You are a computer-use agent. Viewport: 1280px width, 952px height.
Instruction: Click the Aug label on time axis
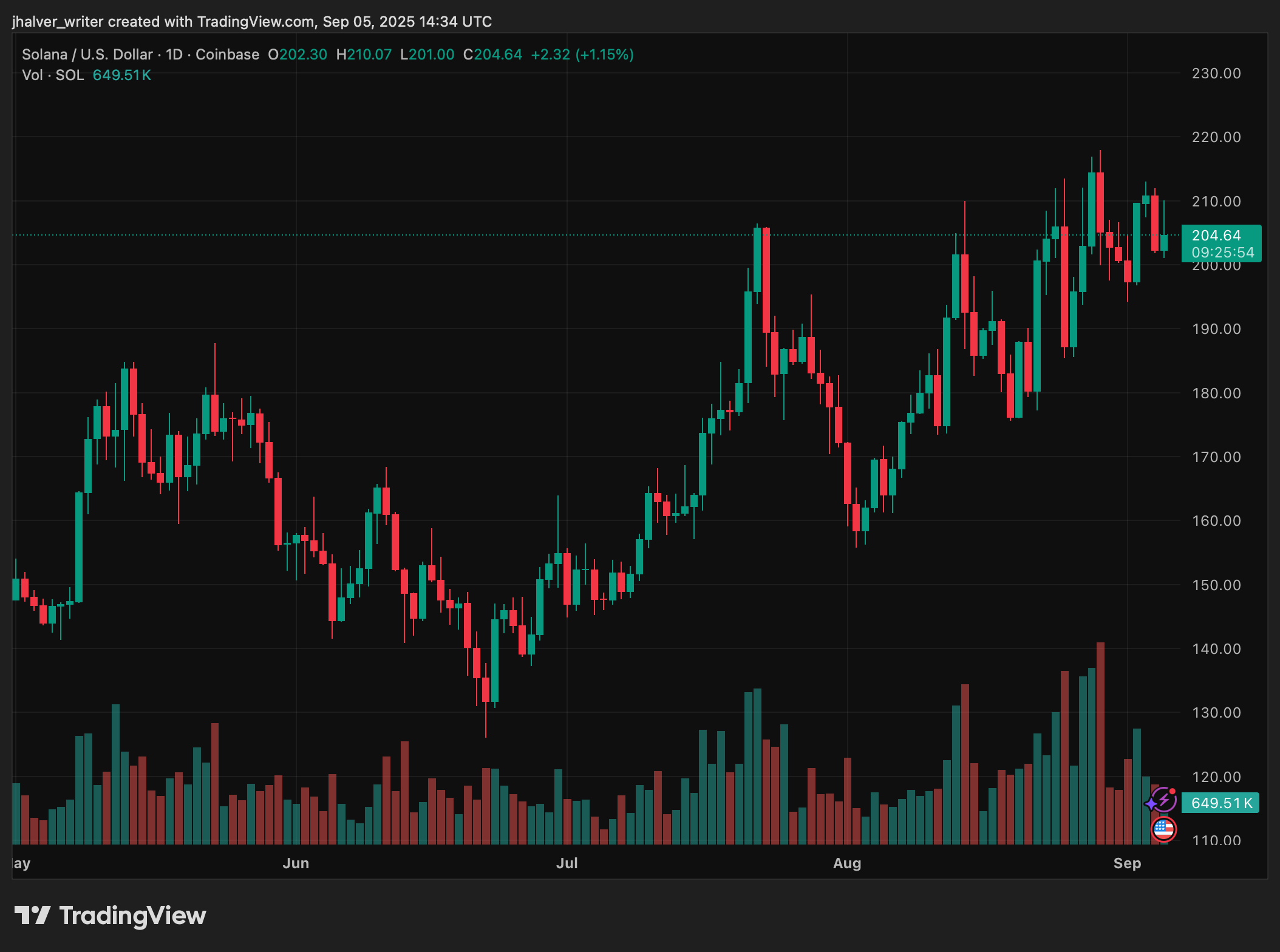pos(846,863)
